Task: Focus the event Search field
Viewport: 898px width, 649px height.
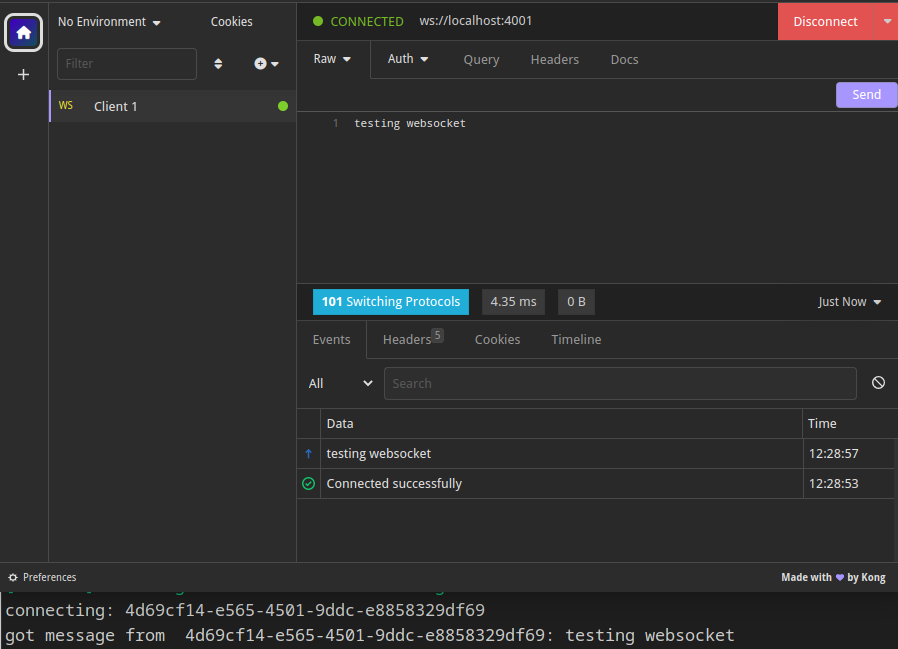Action: [620, 383]
